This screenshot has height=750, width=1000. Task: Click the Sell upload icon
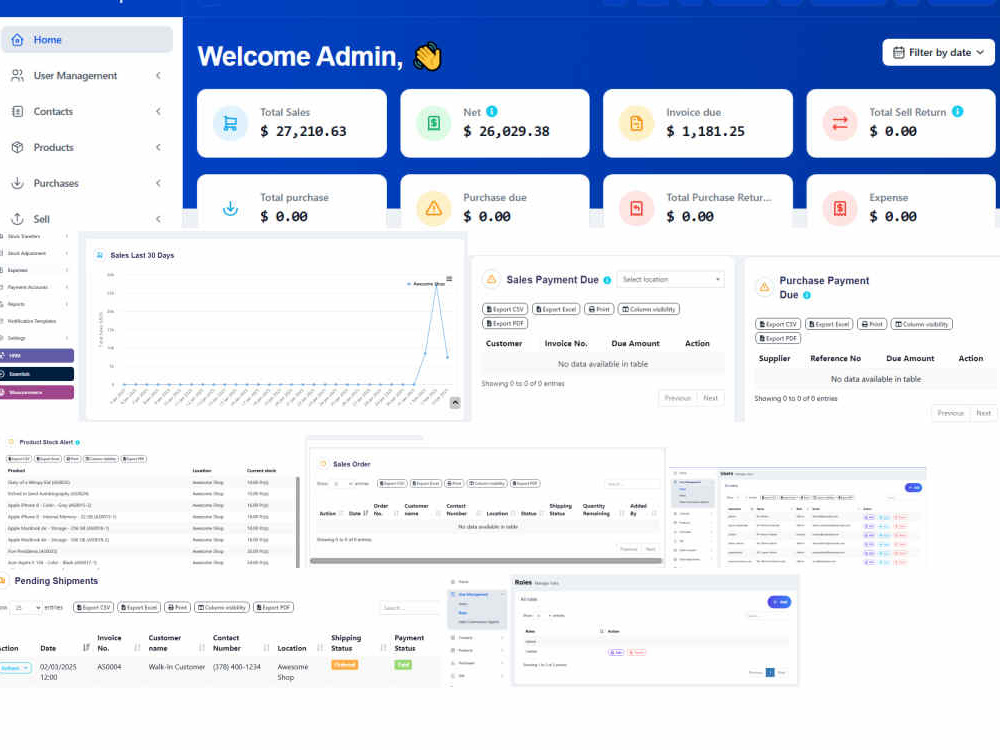(17, 219)
